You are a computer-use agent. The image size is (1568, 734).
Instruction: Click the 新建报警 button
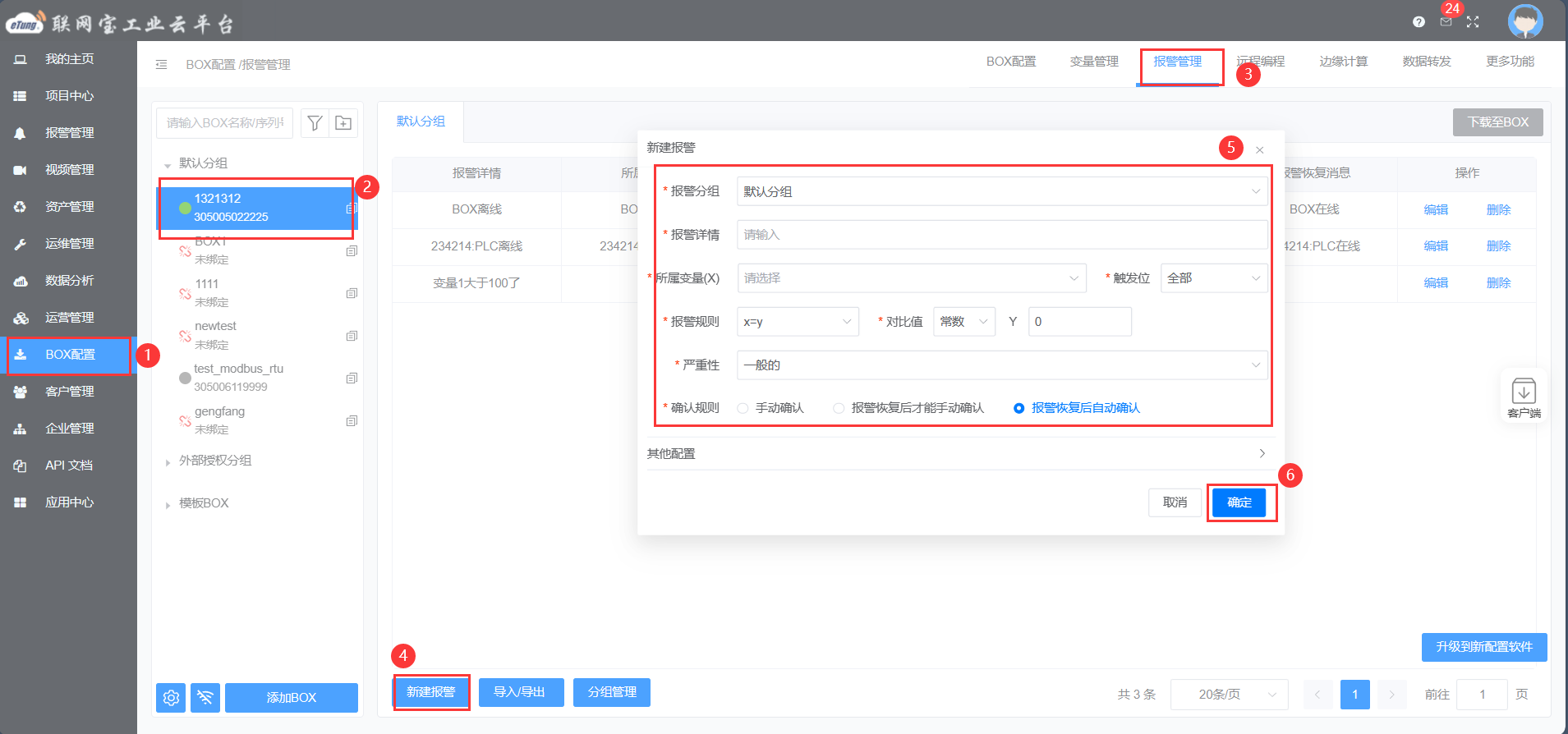tap(431, 692)
